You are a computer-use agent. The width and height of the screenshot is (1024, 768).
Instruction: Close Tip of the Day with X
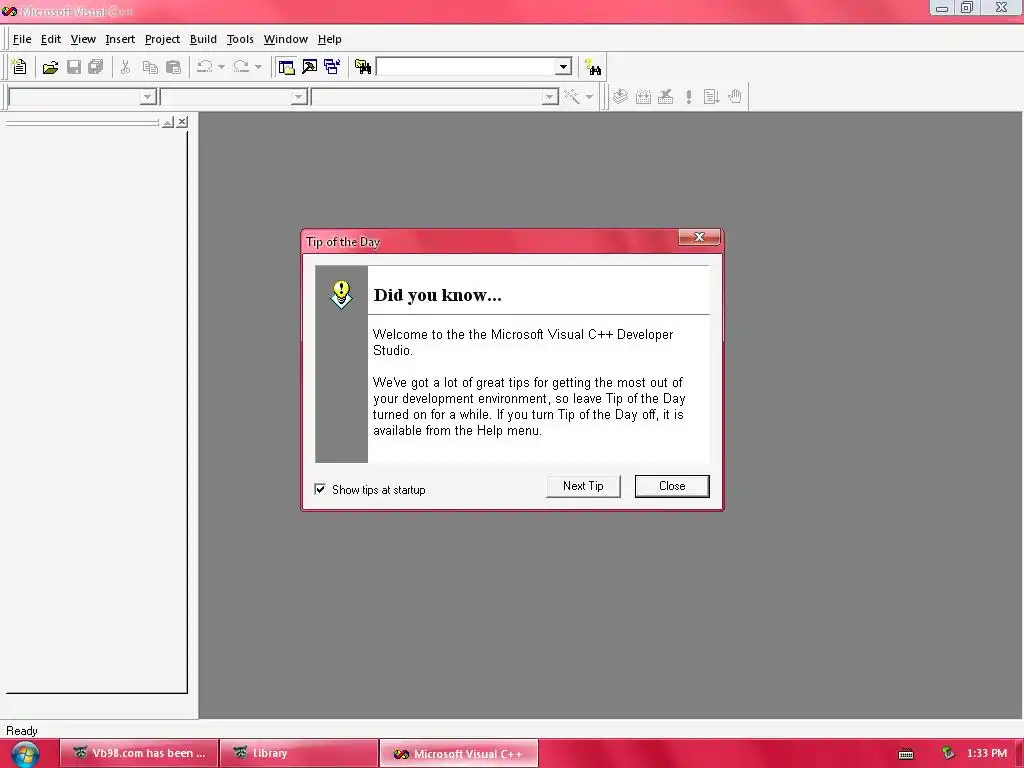pos(699,237)
